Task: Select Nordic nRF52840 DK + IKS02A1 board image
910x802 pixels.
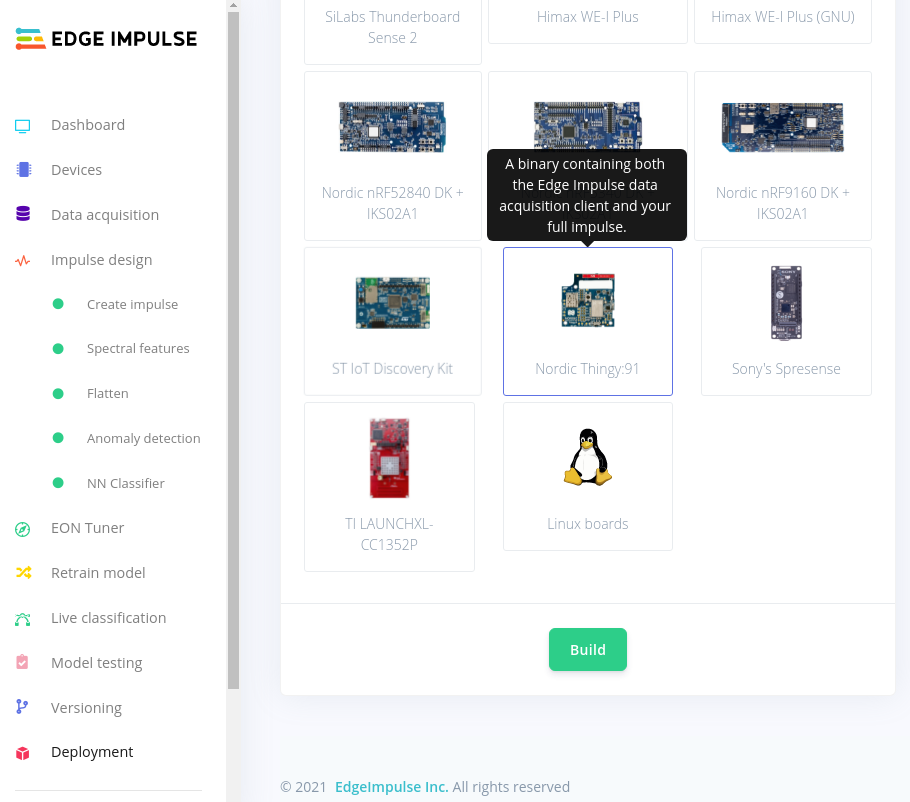Action: pyautogui.click(x=392, y=127)
